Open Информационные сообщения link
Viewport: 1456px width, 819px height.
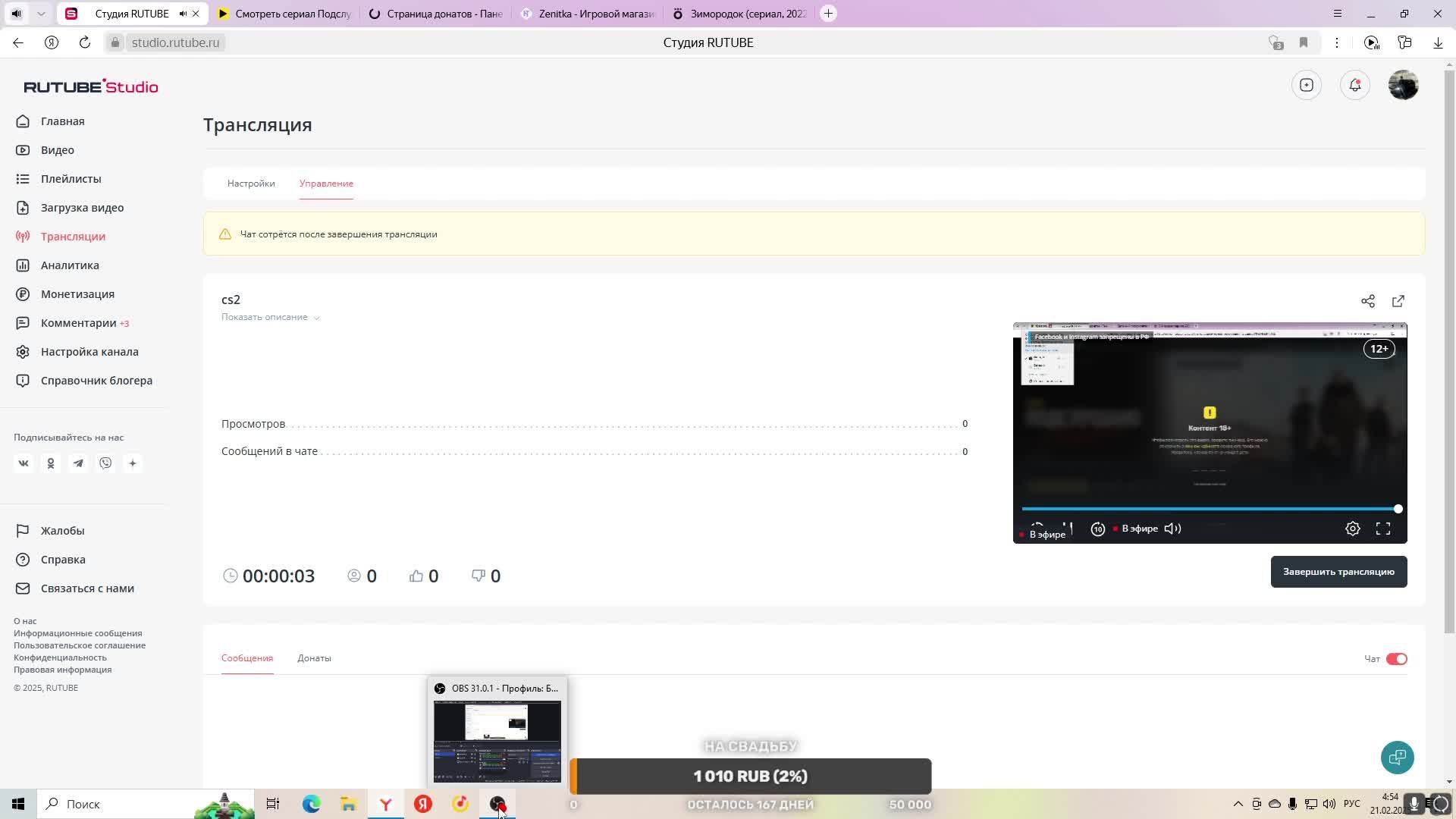point(78,633)
